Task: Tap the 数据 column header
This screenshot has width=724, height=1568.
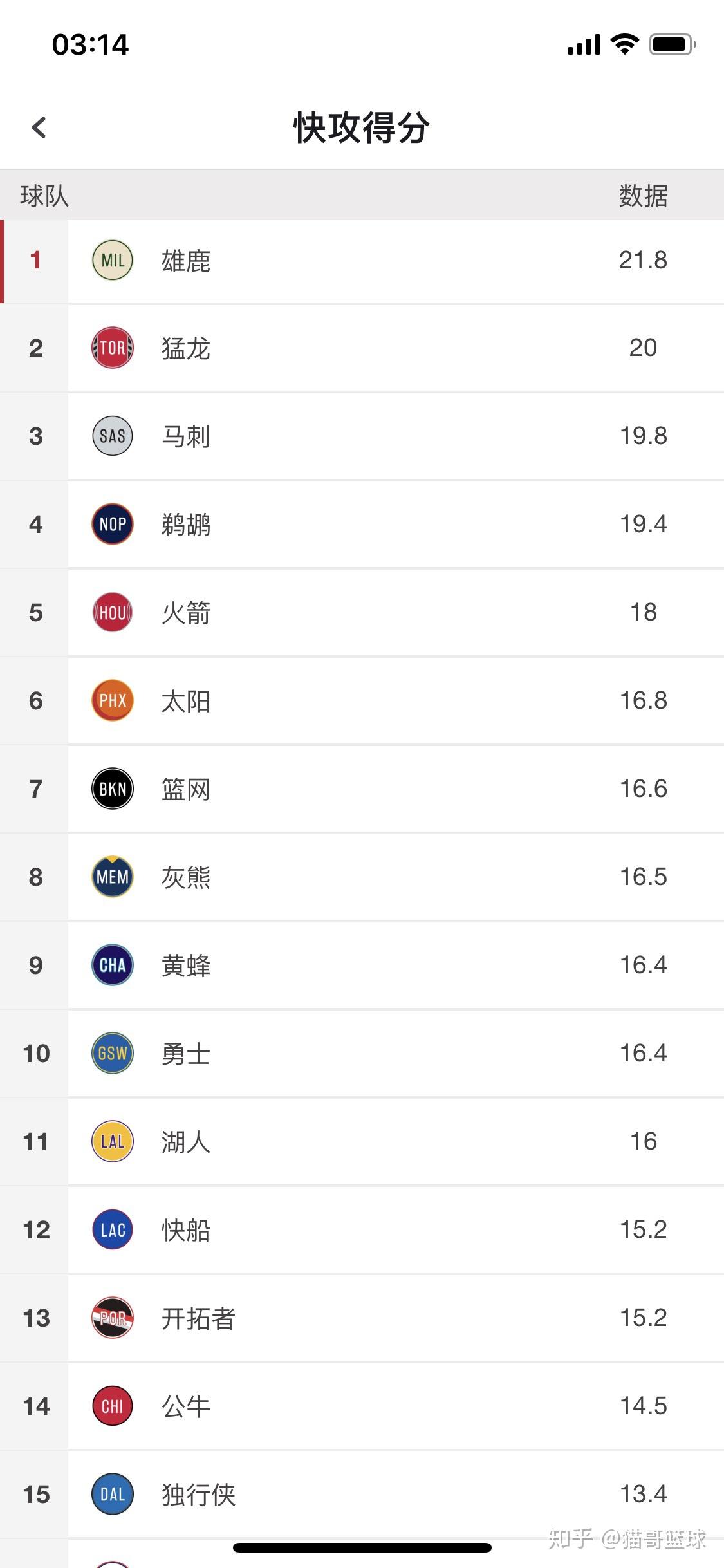Action: tap(643, 196)
